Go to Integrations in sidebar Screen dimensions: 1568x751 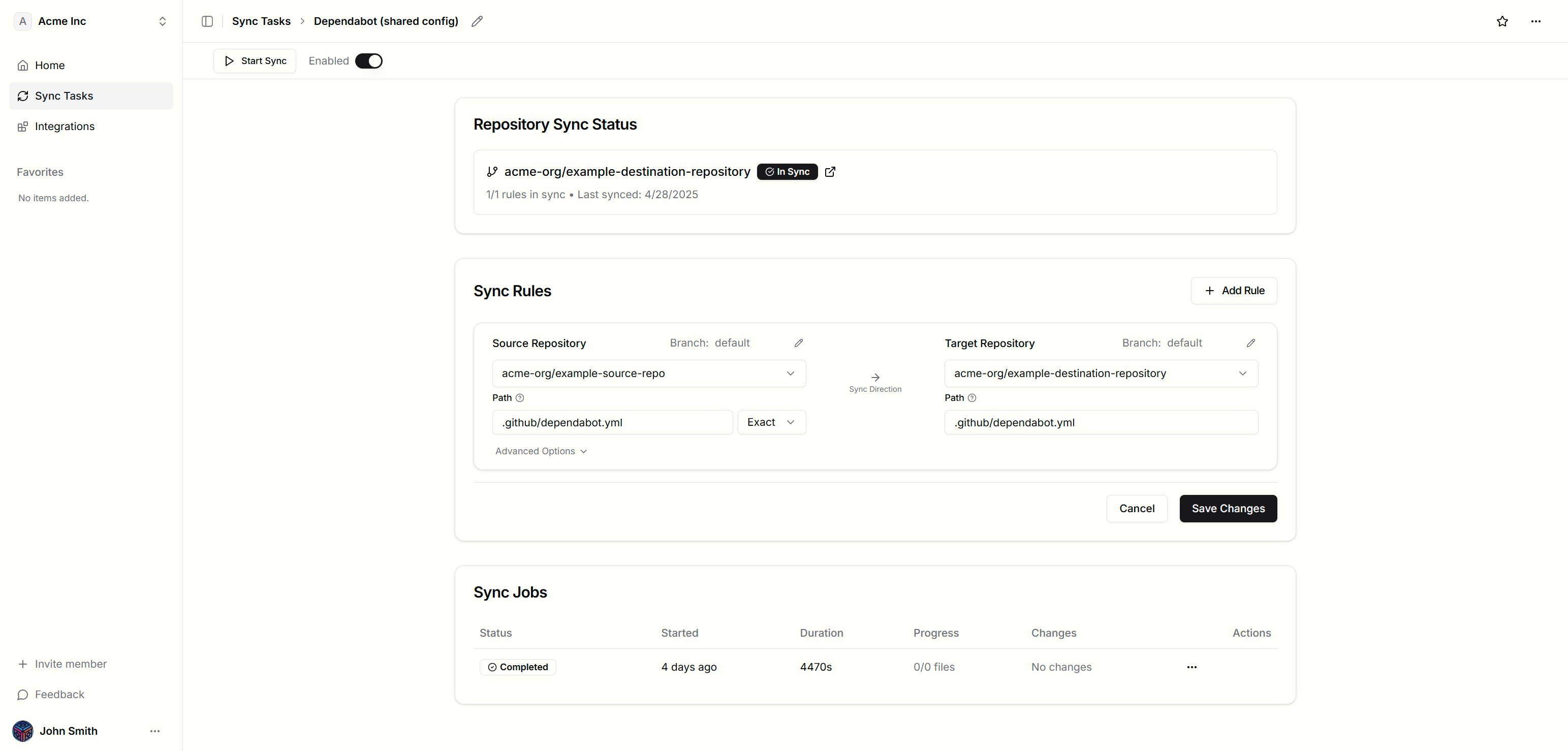coord(65,127)
